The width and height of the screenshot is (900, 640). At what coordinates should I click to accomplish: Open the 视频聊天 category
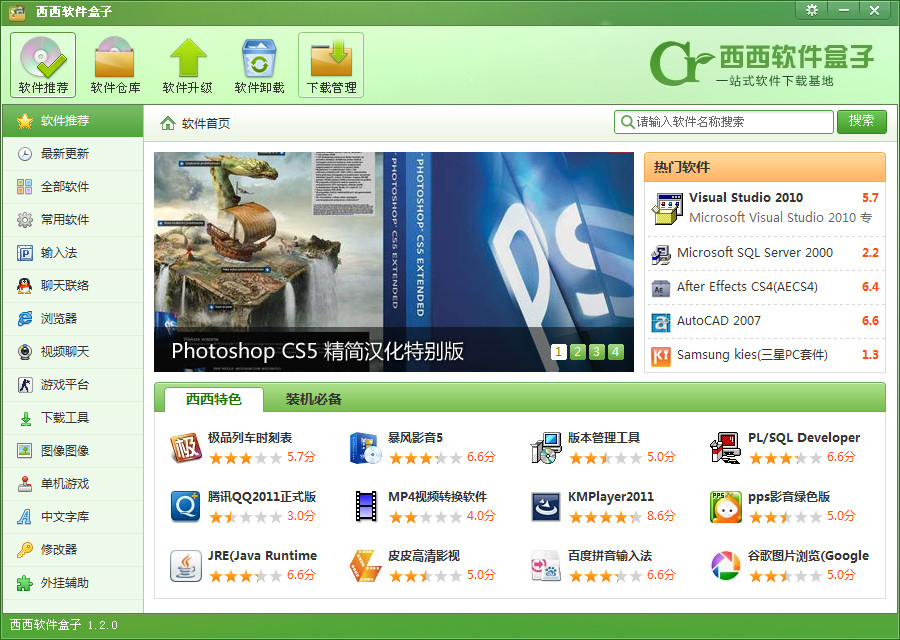click(x=73, y=352)
